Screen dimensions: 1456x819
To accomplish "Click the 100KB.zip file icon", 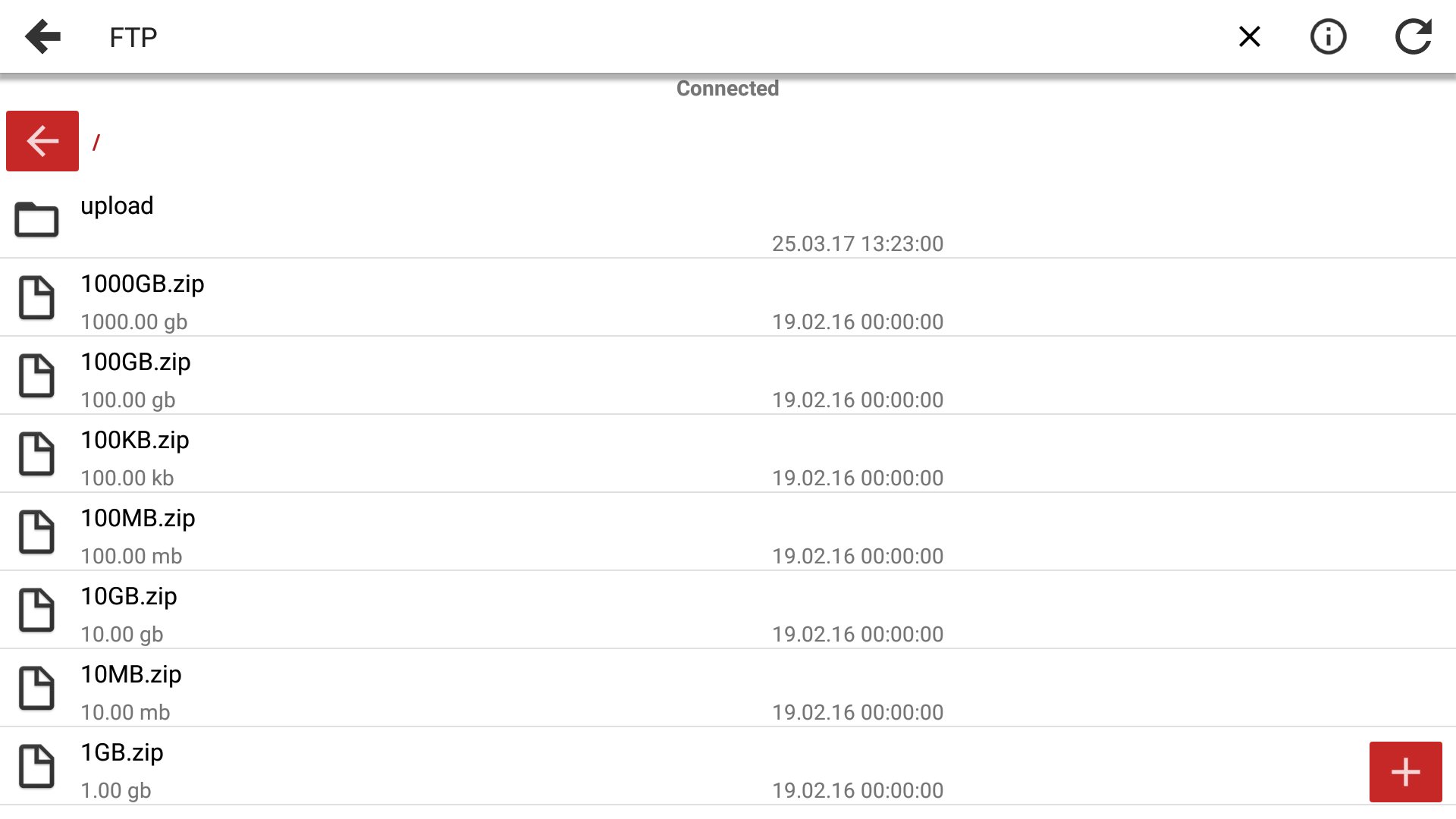I will point(36,453).
